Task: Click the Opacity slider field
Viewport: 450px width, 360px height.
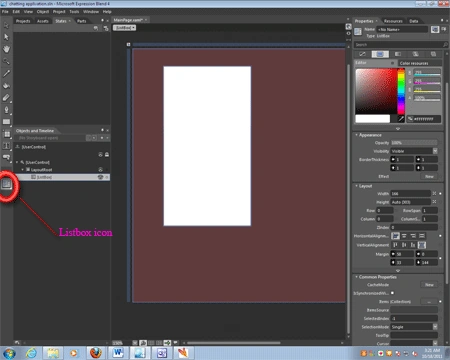Action: (413, 143)
